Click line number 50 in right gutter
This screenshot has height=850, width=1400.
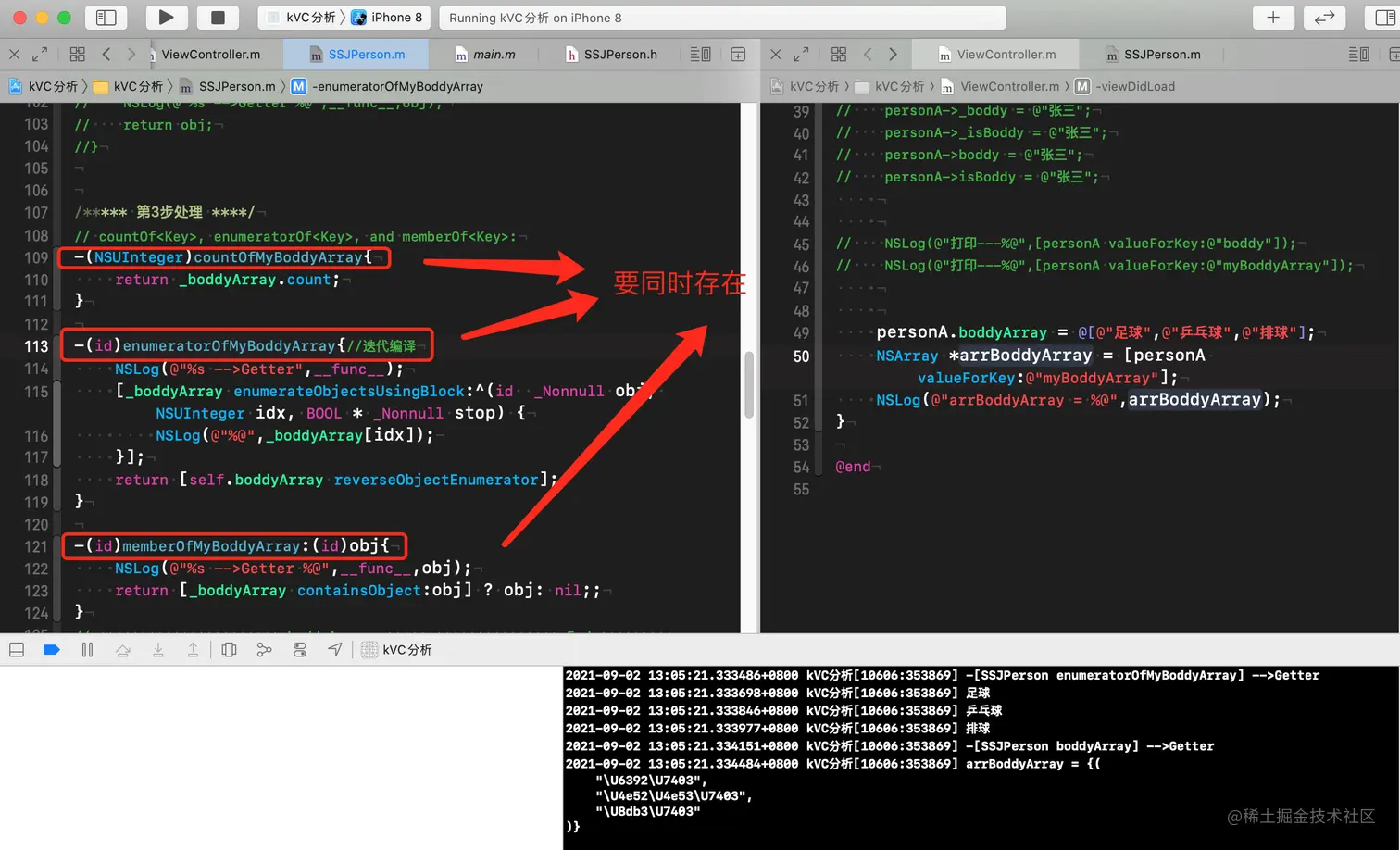801,356
